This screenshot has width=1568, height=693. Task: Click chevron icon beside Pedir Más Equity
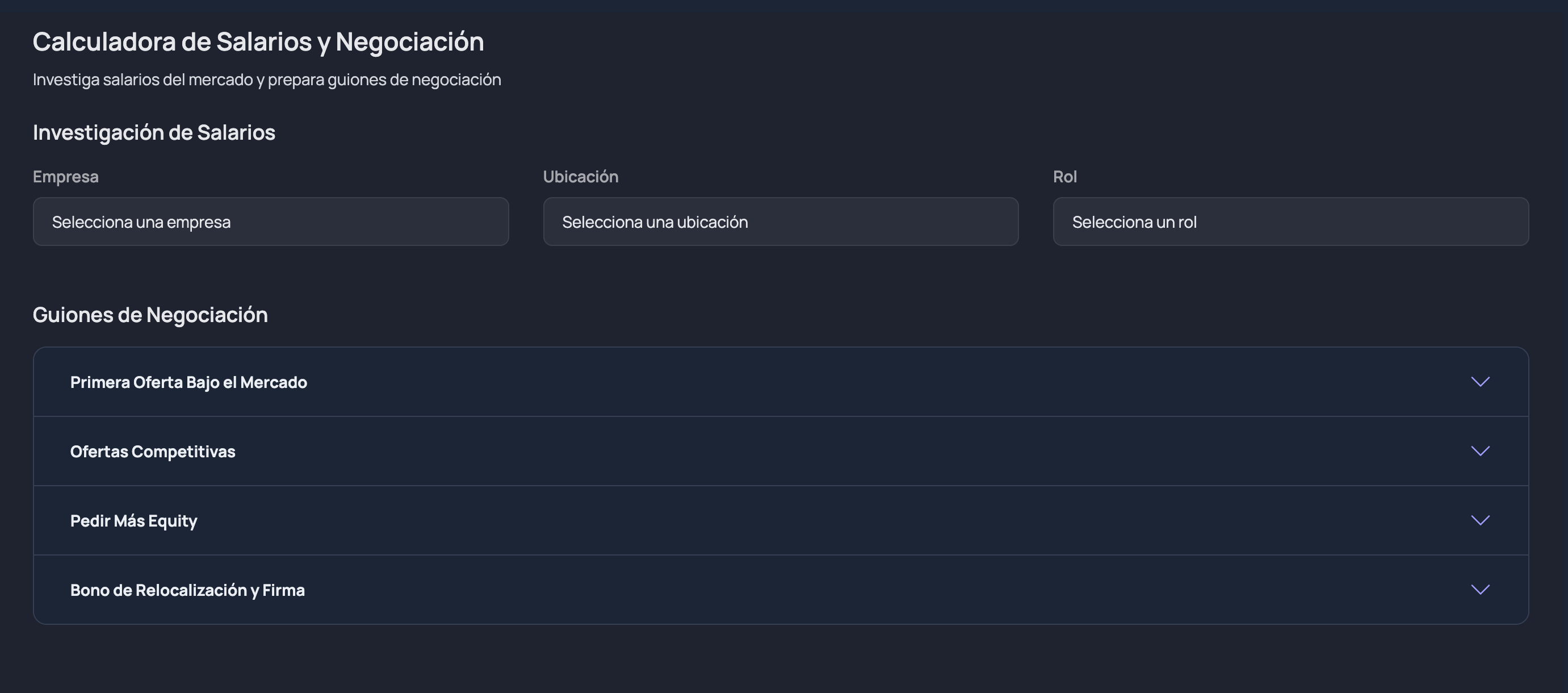tap(1480, 521)
